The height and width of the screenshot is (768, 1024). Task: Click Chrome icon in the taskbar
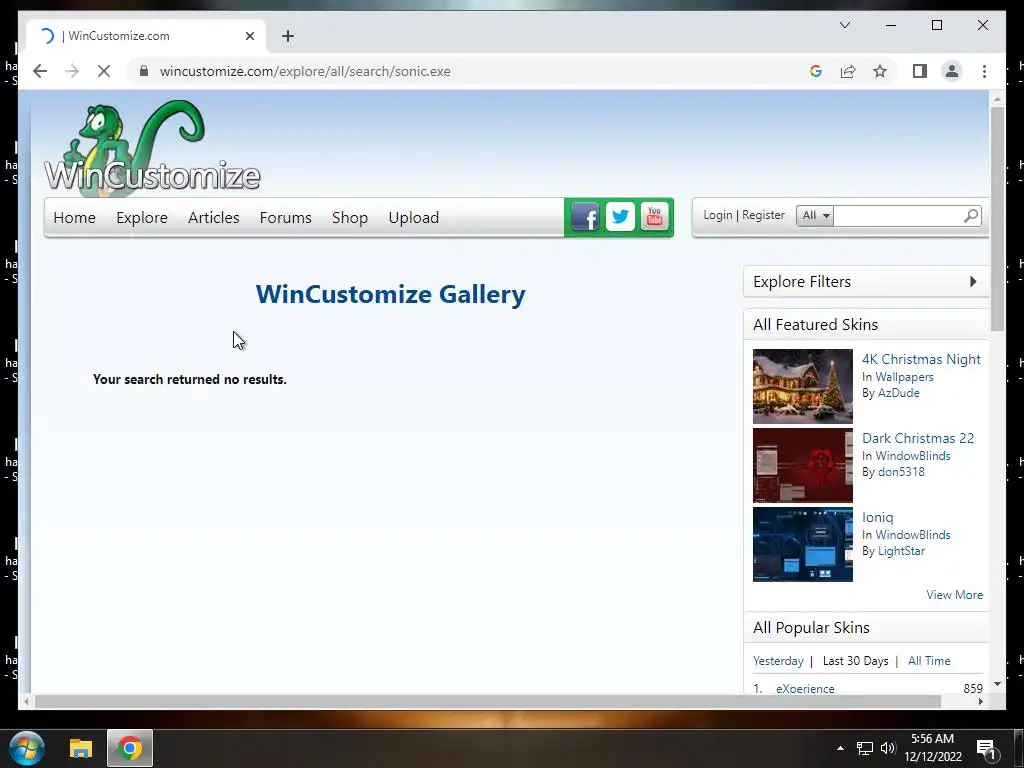pos(130,748)
